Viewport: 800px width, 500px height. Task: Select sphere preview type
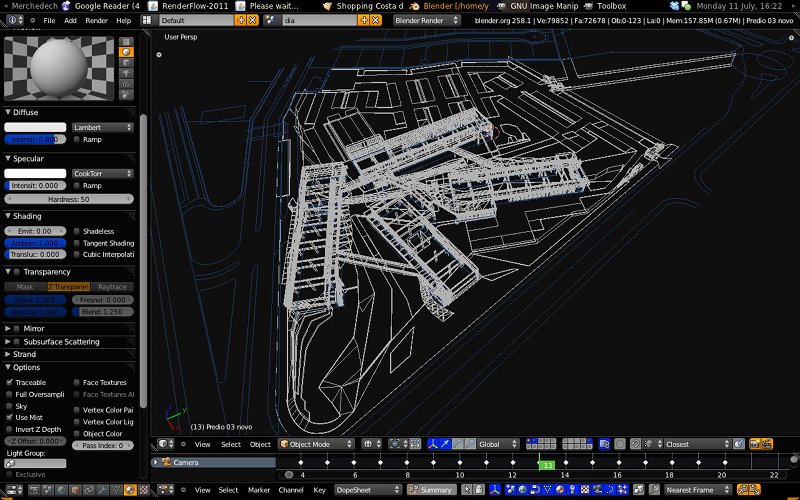click(x=126, y=52)
